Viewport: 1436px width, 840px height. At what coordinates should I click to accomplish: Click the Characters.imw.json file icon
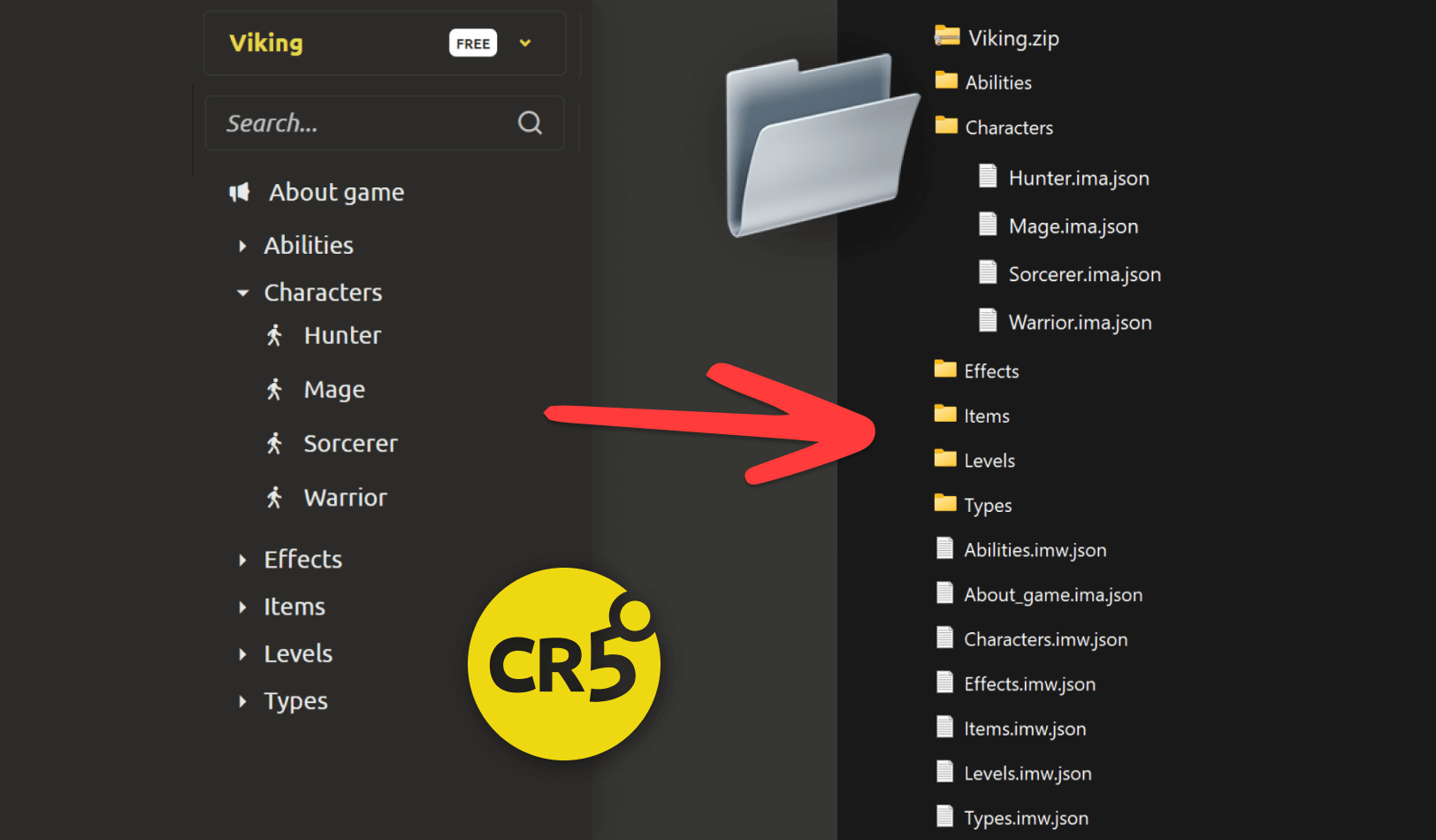945,638
